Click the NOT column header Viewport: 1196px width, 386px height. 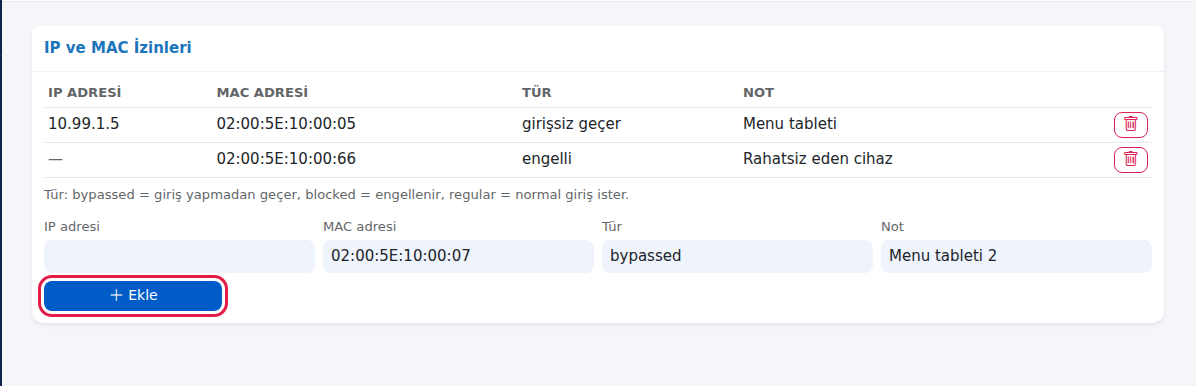[758, 92]
